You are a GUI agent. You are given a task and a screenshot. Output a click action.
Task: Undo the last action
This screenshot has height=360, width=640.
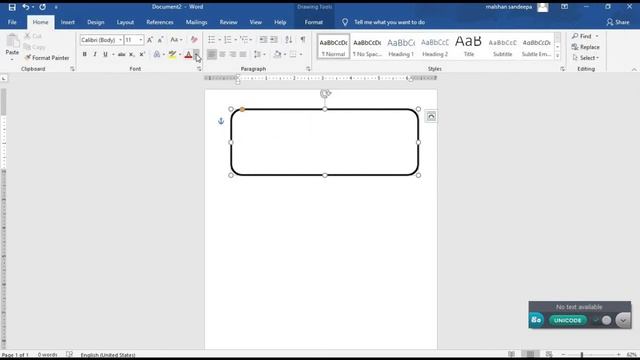pos(26,7)
